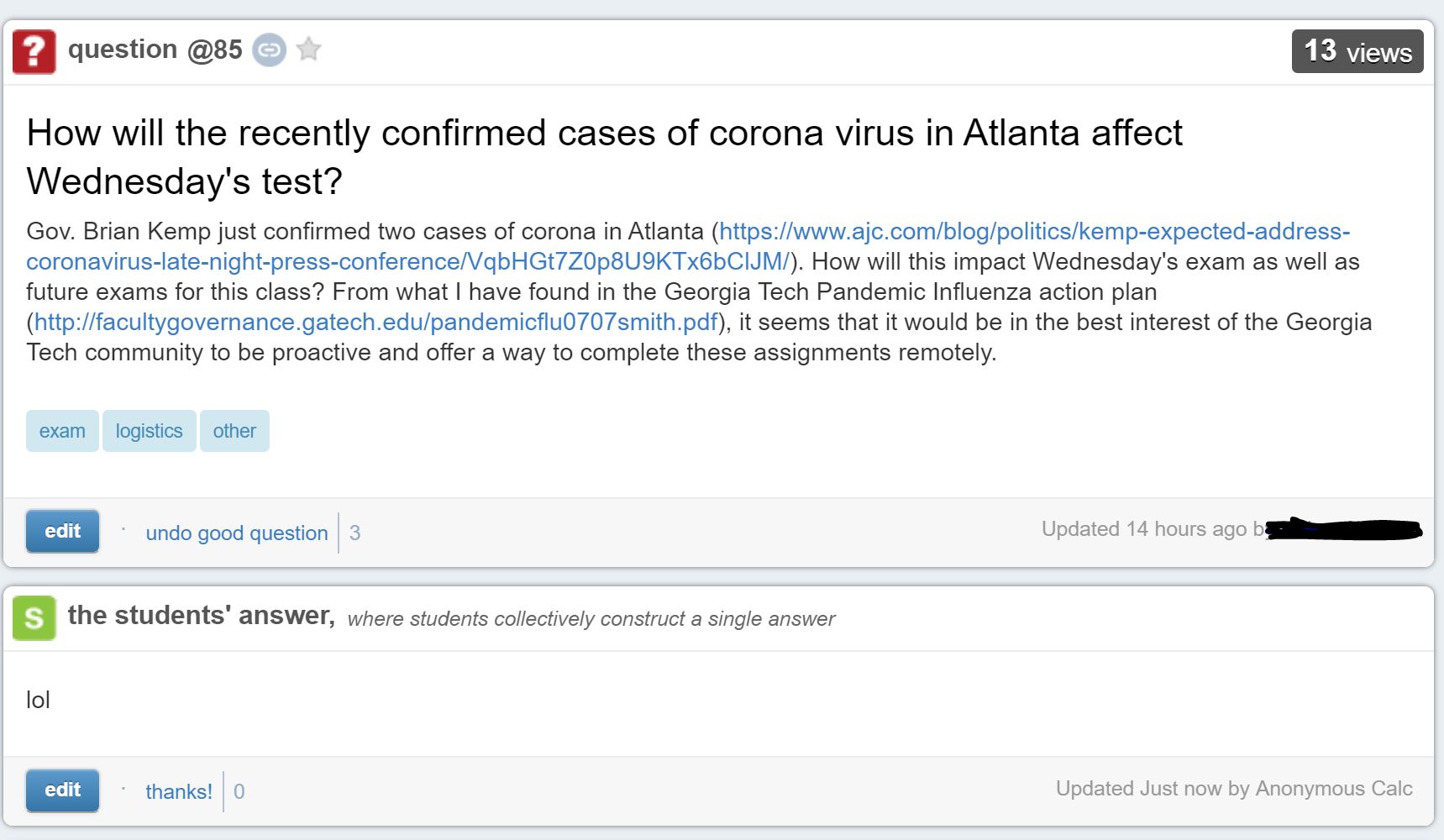Edit the students' answer
This screenshot has width=1444, height=840.
(62, 790)
